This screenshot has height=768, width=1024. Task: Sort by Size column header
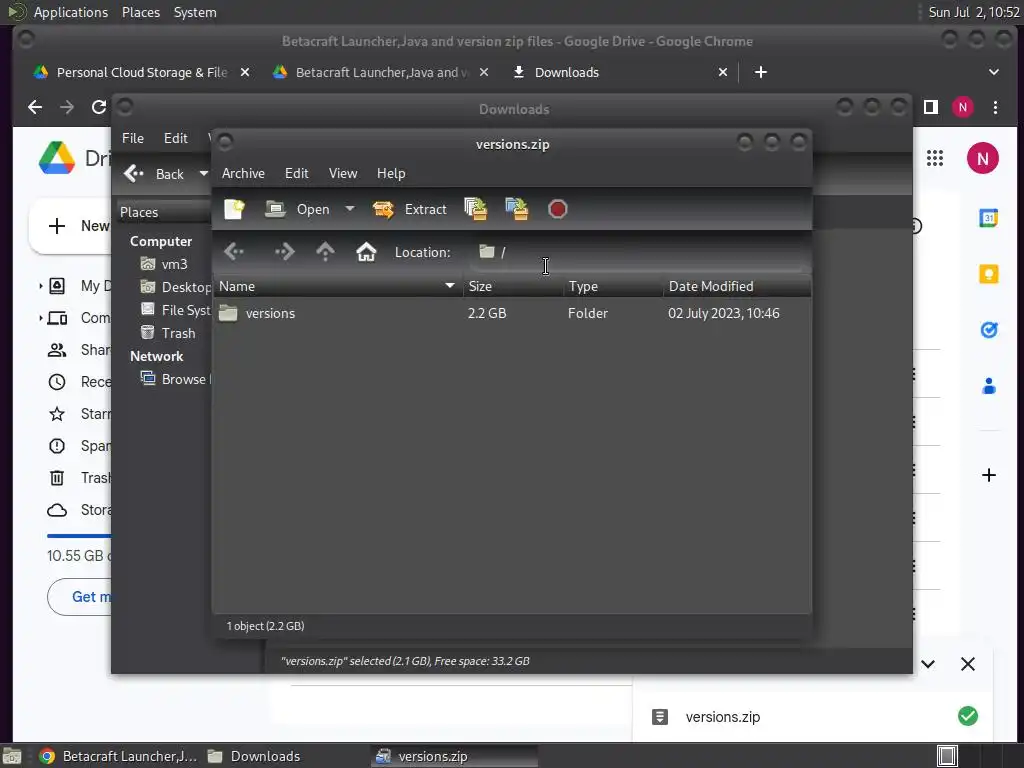coord(513,286)
